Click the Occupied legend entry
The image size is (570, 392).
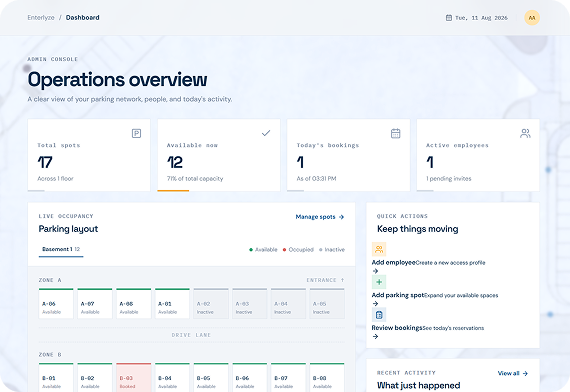click(298, 249)
